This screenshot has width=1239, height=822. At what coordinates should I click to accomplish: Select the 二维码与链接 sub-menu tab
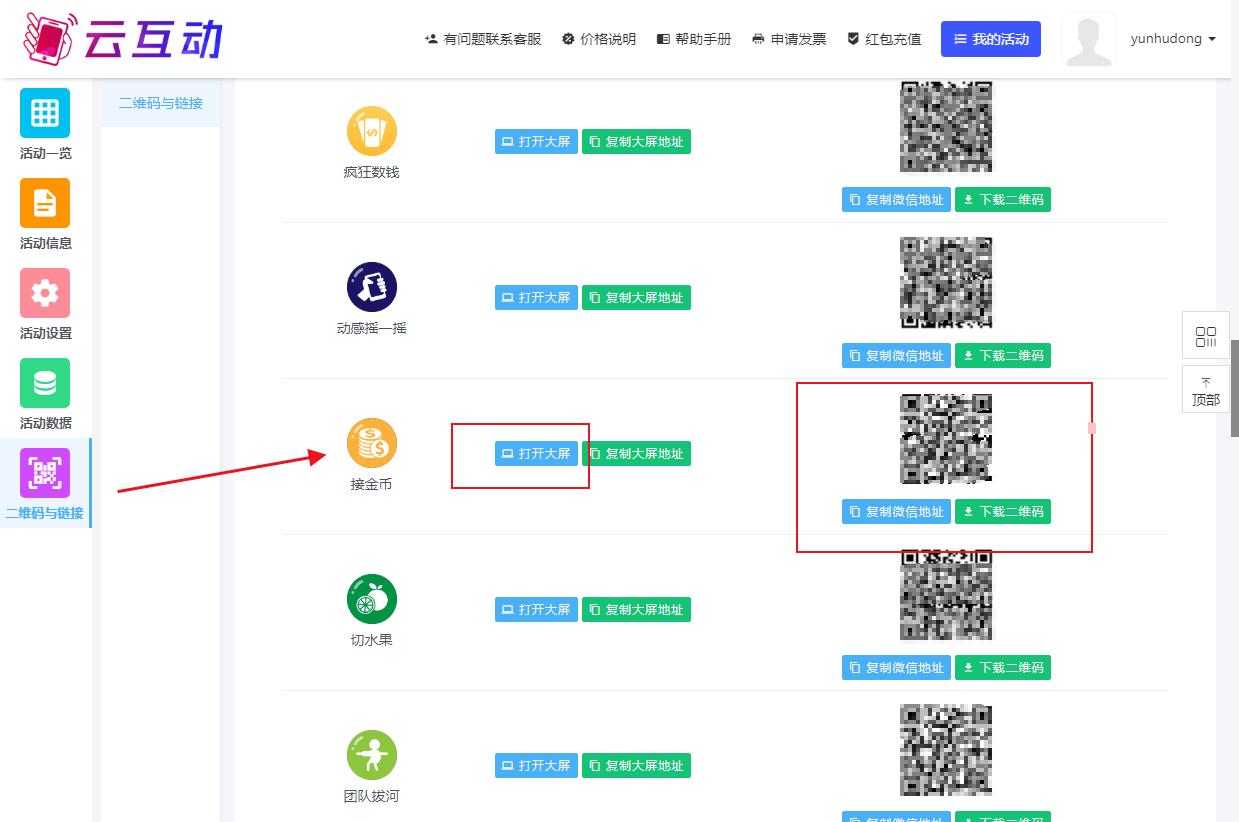coord(161,103)
